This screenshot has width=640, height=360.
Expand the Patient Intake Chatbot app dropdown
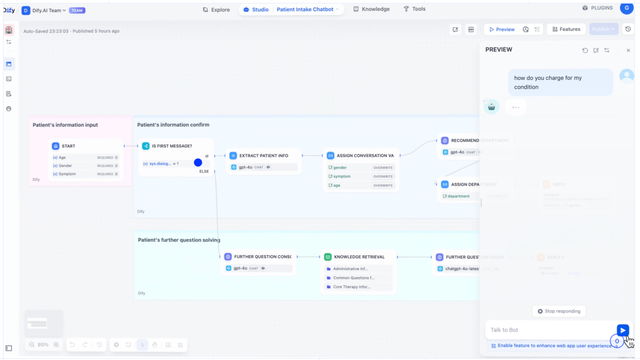point(337,9)
